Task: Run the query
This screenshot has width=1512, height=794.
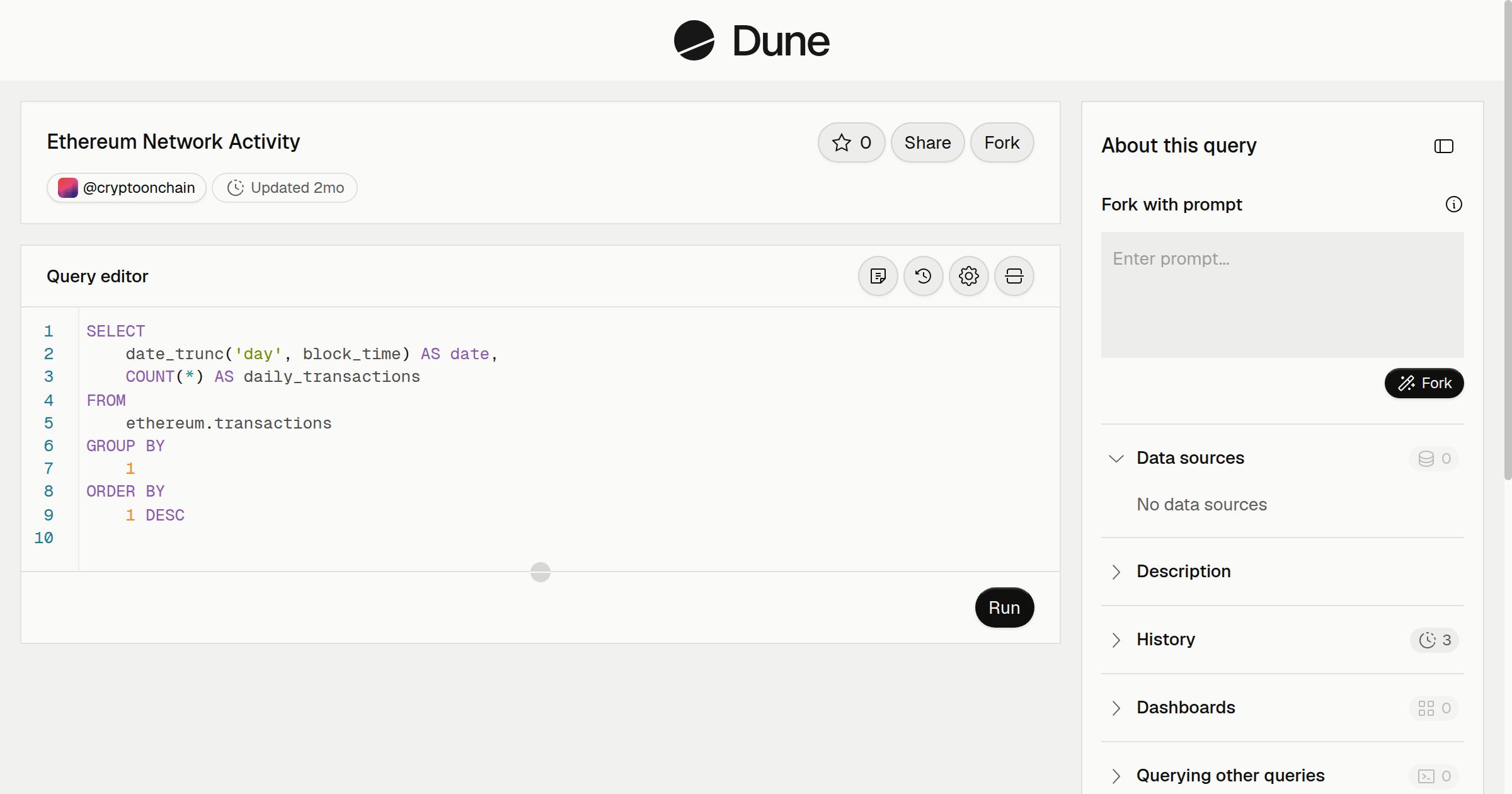Action: tap(1004, 607)
